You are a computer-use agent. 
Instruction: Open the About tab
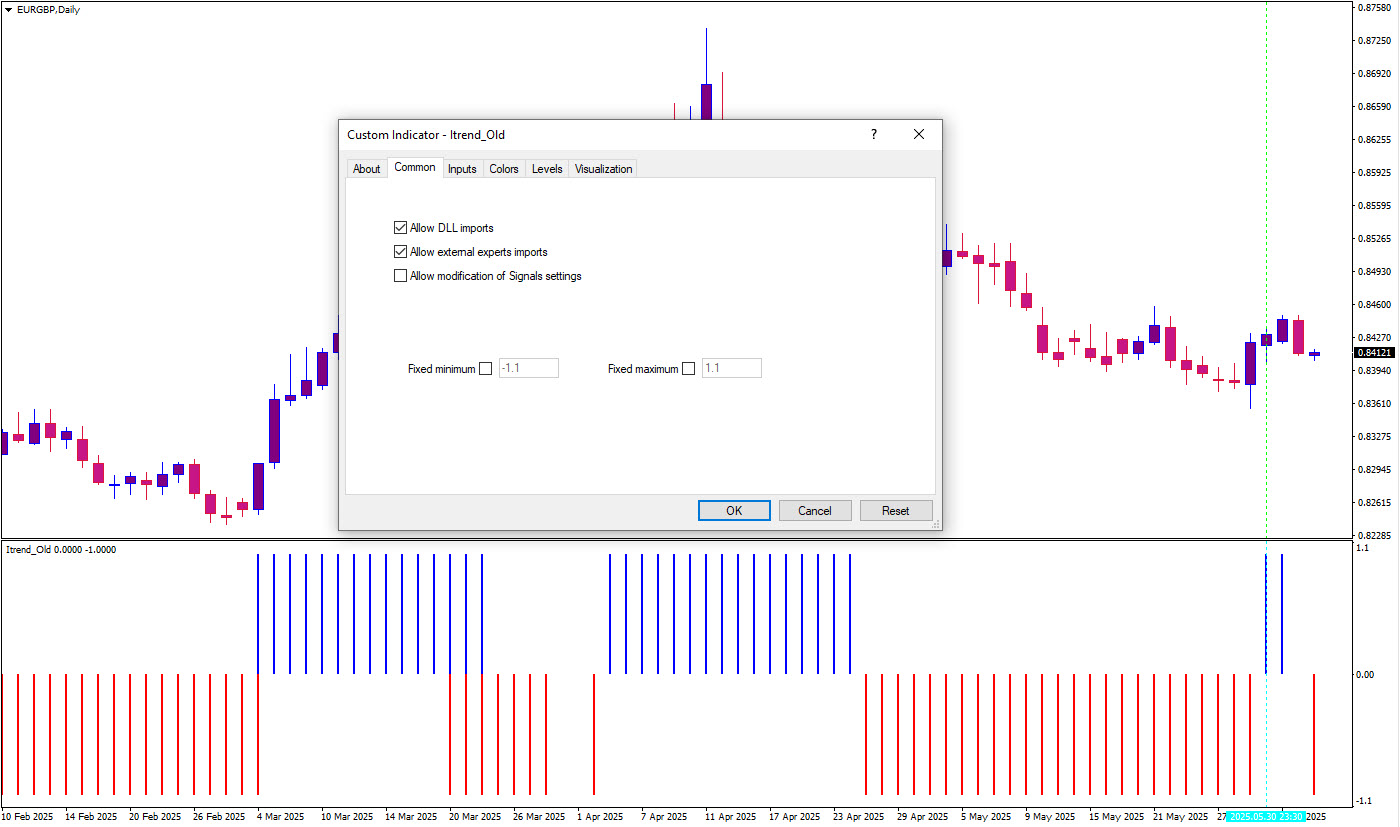pyautogui.click(x=366, y=169)
